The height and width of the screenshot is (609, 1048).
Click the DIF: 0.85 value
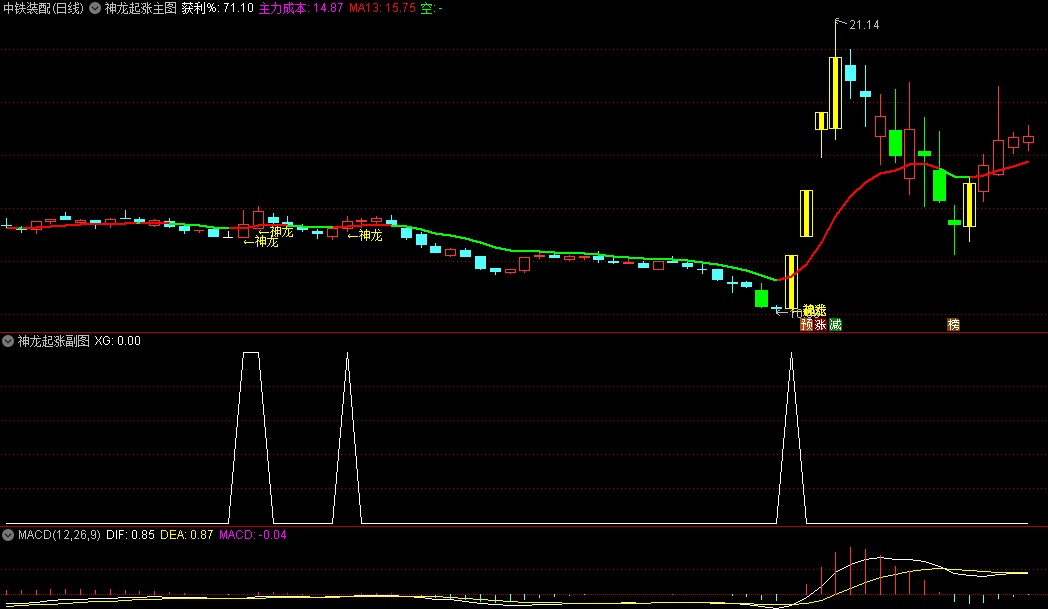(130, 535)
